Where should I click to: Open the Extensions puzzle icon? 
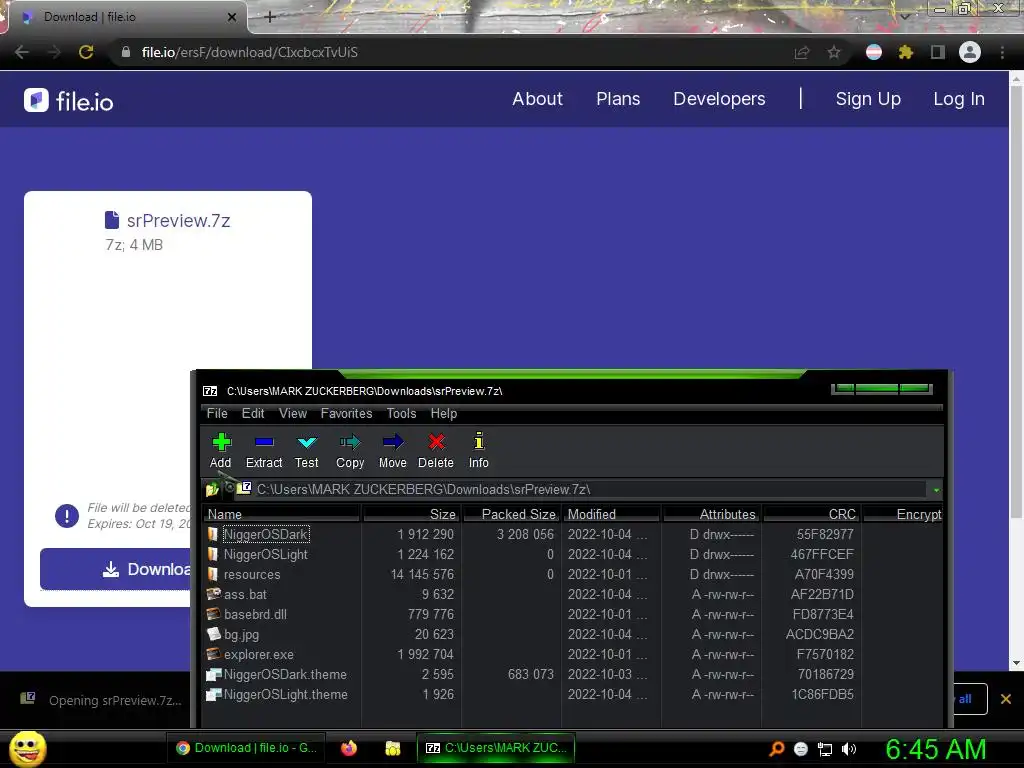(906, 52)
